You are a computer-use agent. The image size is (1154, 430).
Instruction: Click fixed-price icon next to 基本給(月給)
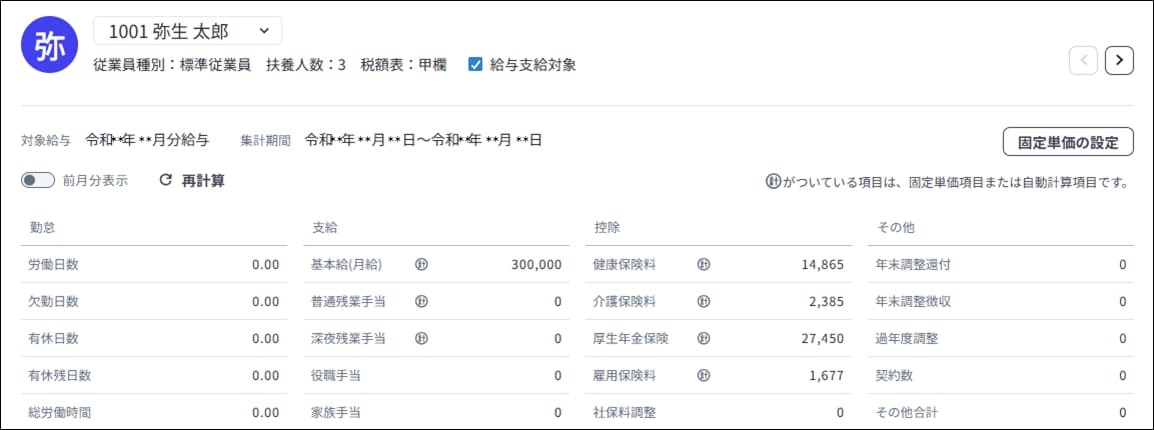(421, 265)
